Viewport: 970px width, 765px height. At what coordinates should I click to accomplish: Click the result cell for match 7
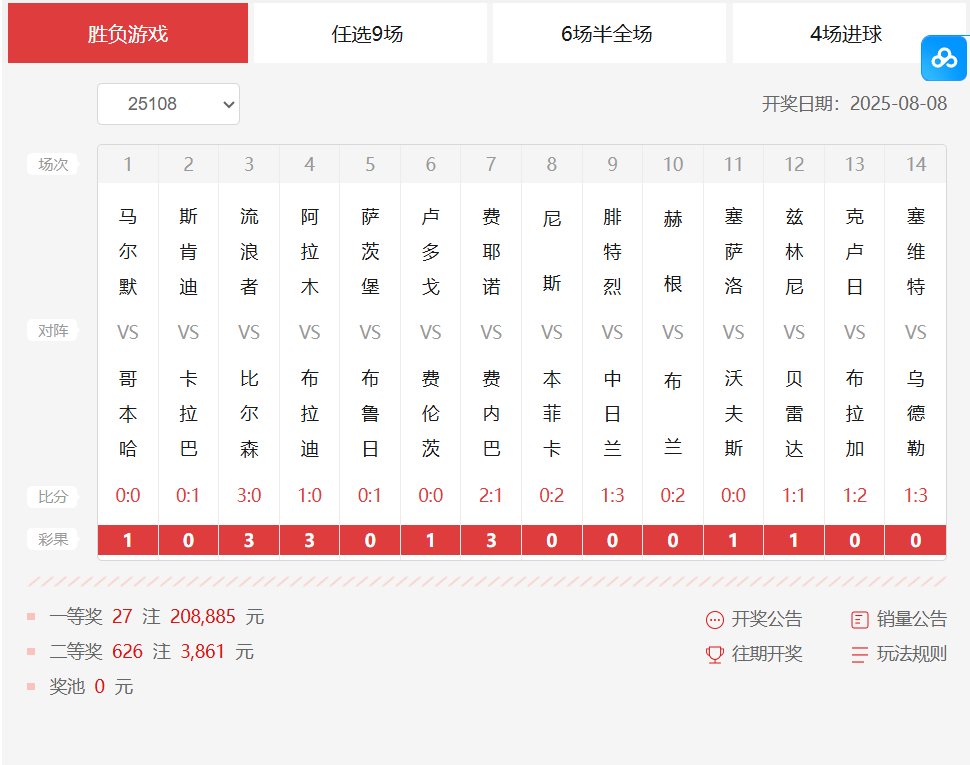[491, 541]
